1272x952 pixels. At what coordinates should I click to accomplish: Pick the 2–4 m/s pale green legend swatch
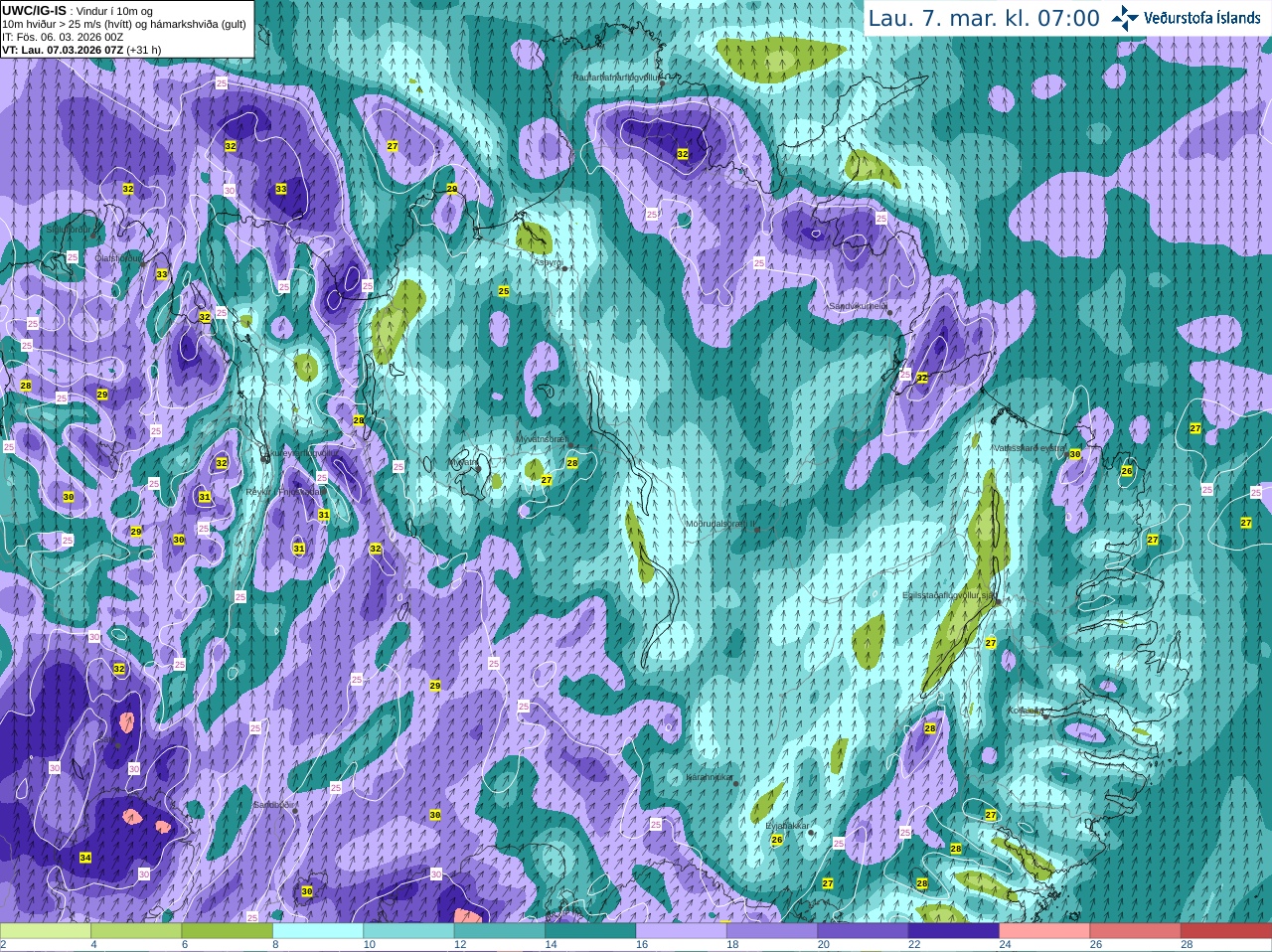[x=46, y=931]
